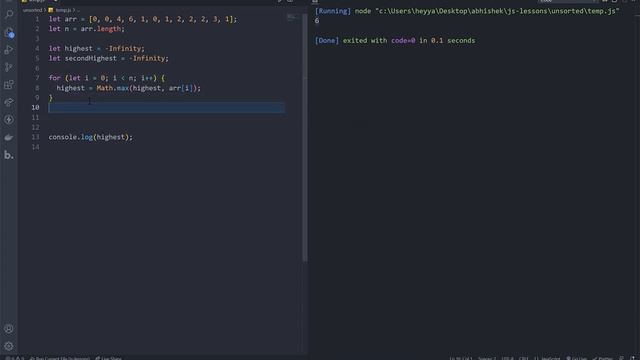Open the Extensions view
640x360 pixels.
click(9, 85)
